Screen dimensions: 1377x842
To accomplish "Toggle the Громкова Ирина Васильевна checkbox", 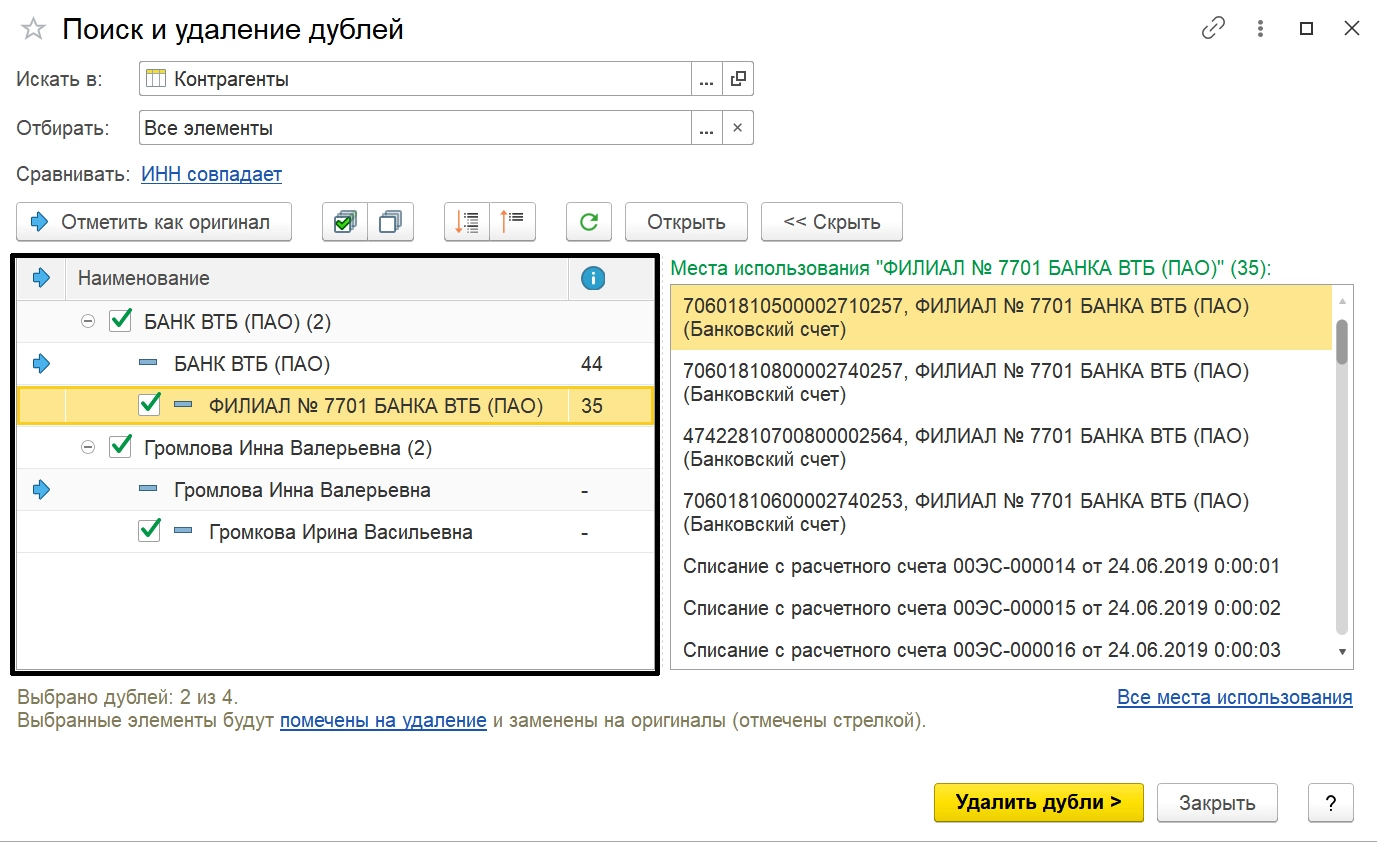I will coord(150,531).
